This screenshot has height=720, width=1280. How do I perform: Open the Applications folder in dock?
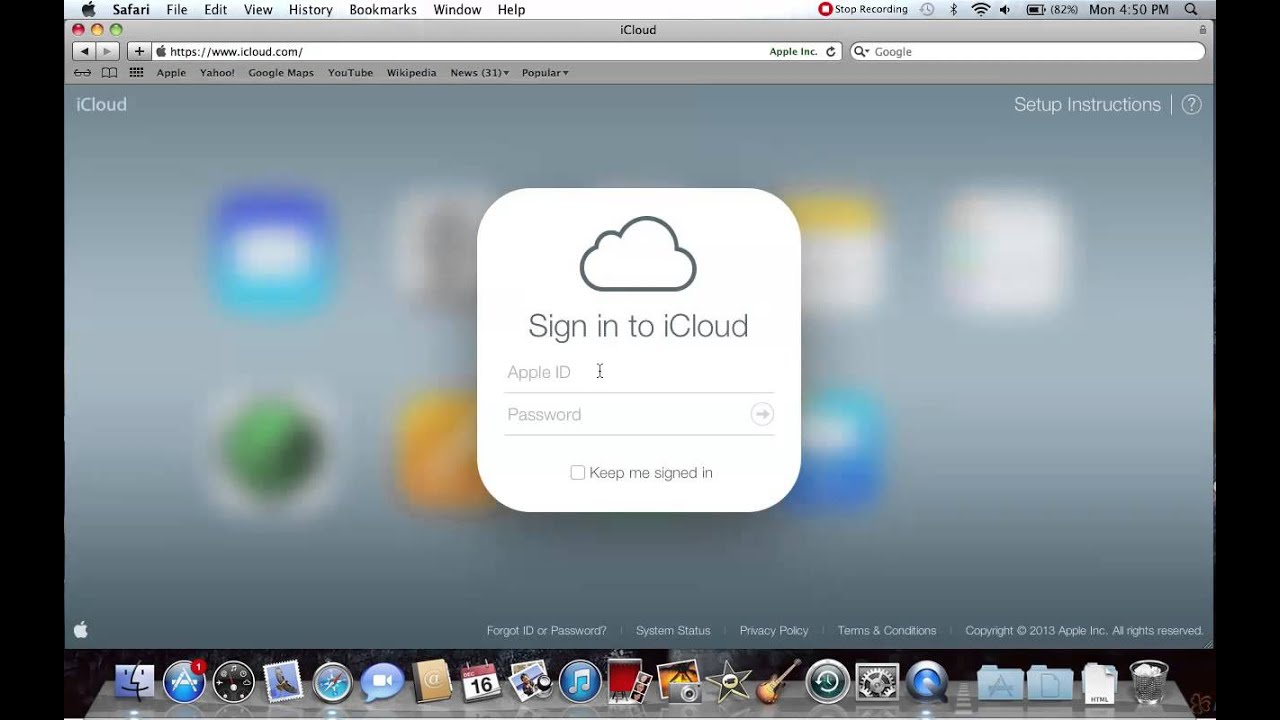pos(1000,684)
